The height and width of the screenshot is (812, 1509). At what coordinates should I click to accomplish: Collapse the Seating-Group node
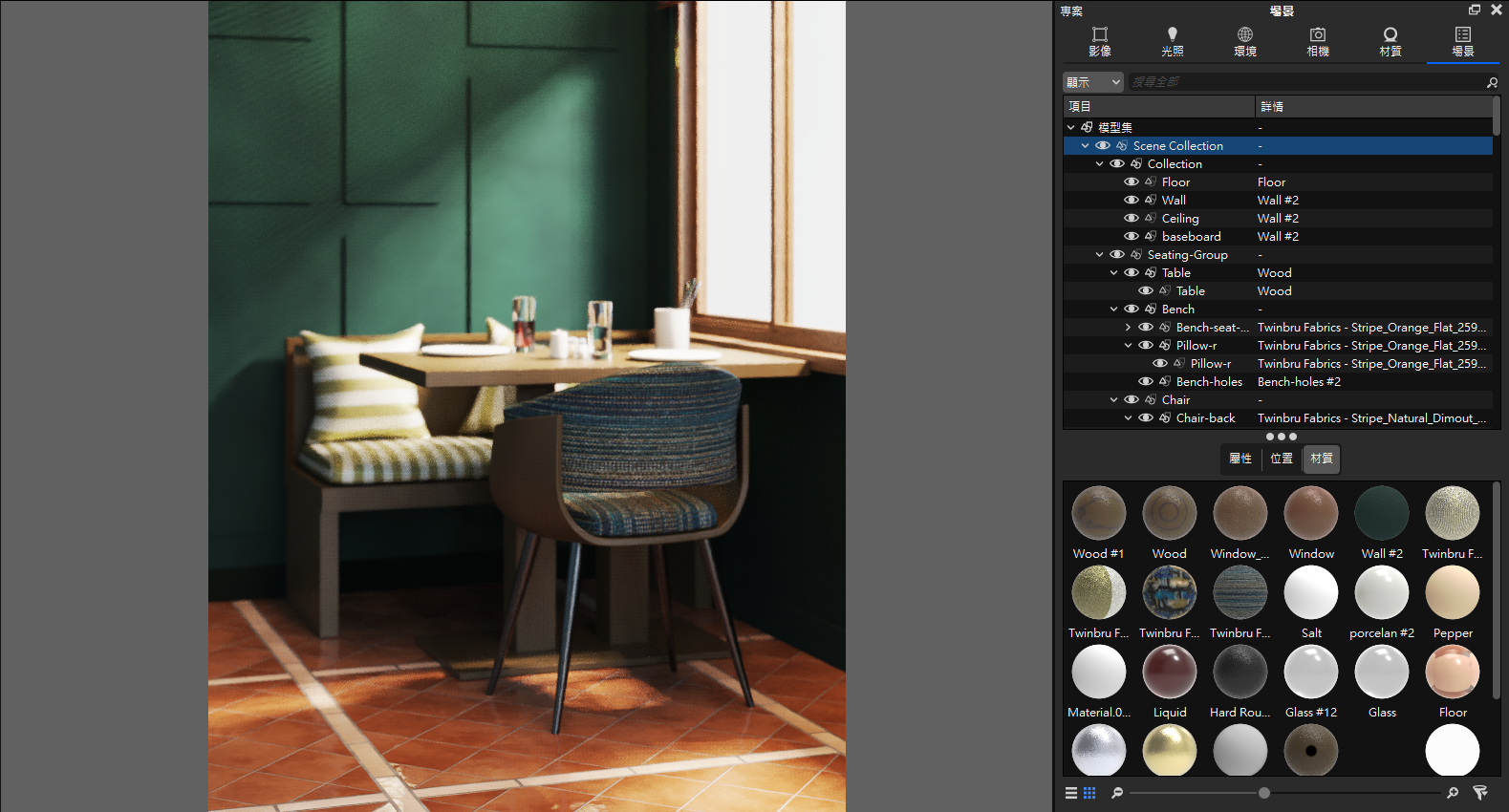click(1099, 255)
